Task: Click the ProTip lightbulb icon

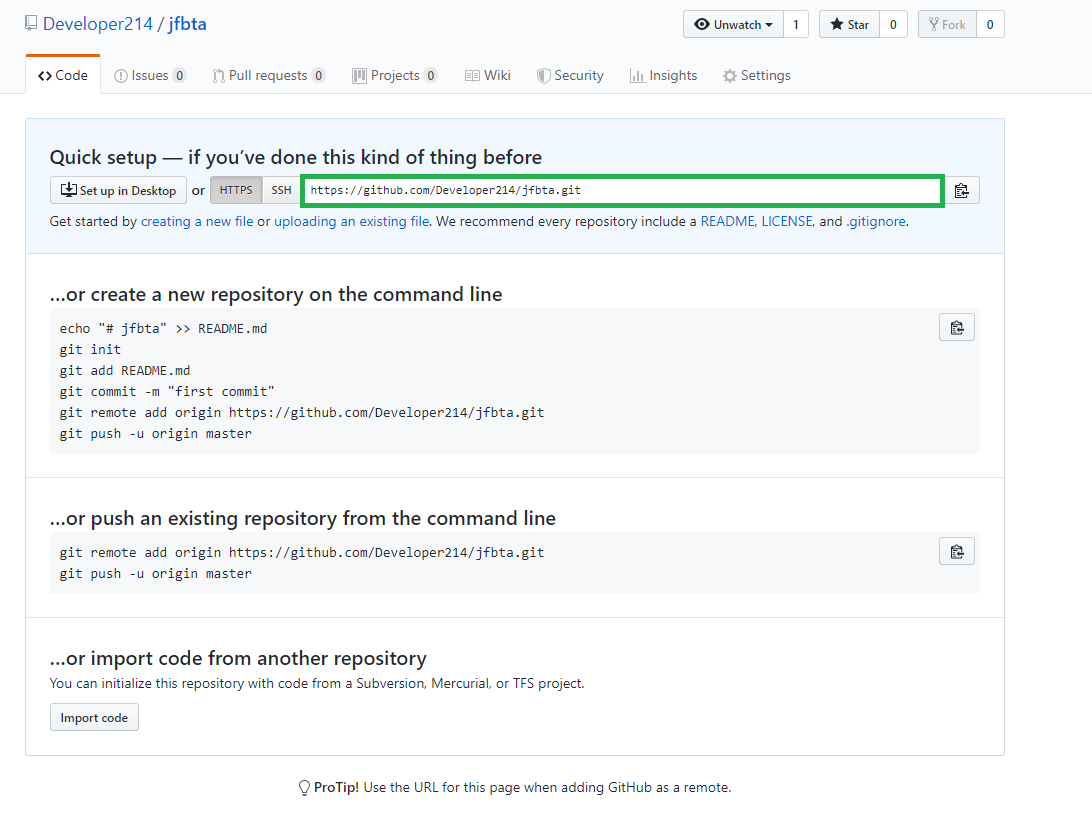Action: (304, 788)
